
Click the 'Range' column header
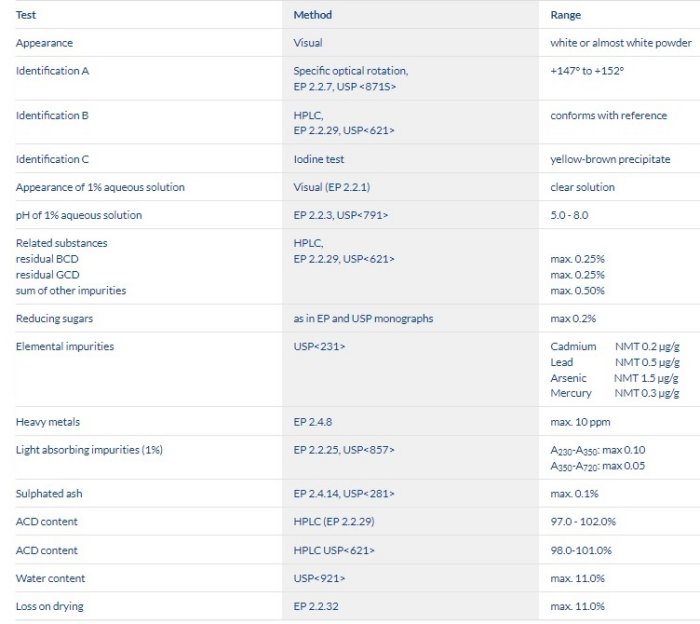point(565,15)
